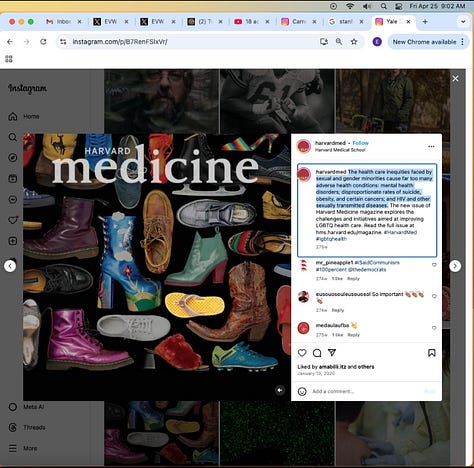Open the volume menu bar icon
This screenshot has height=468, width=474.
coord(367,6)
